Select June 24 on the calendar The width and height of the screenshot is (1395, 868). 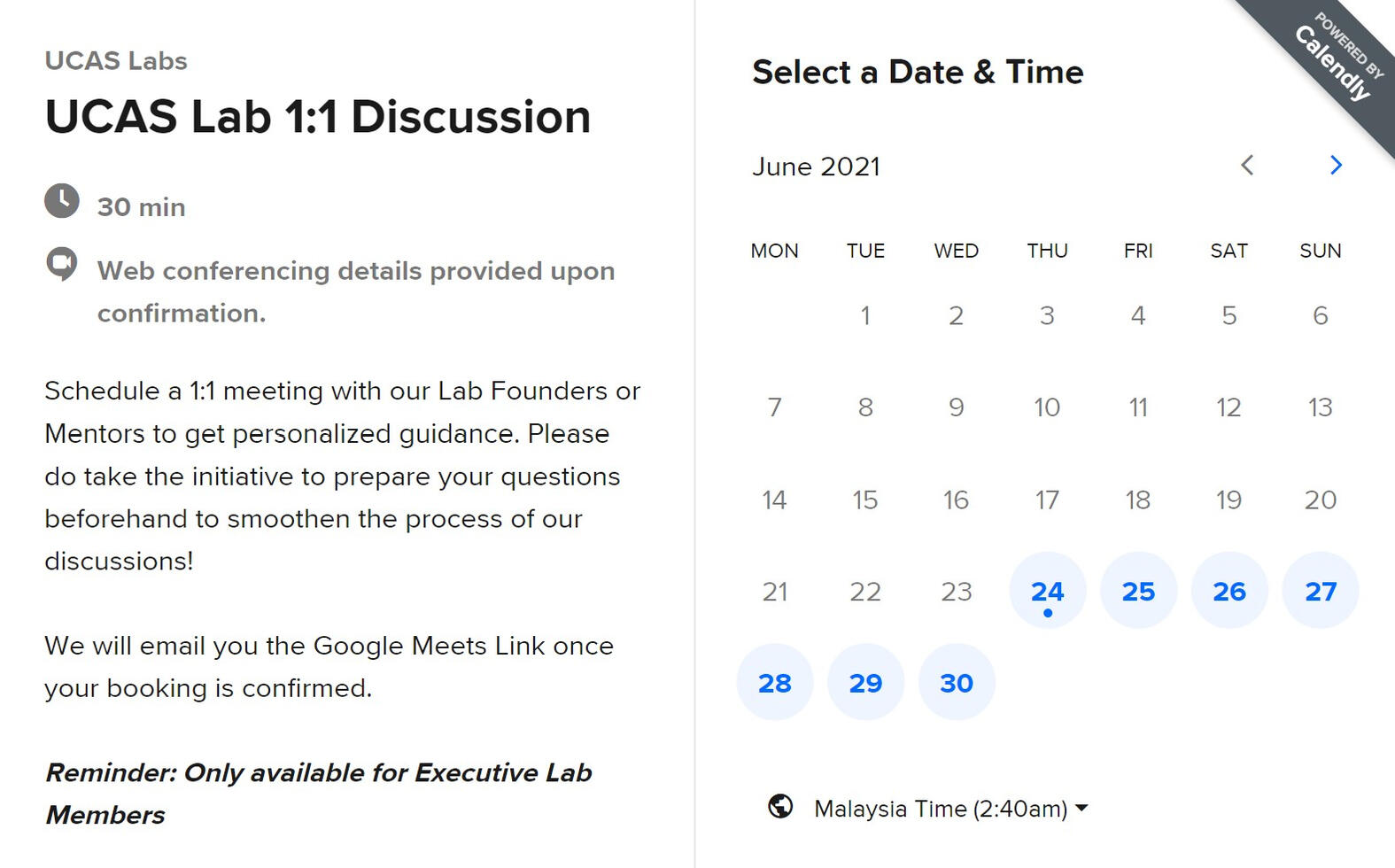[x=1047, y=591]
